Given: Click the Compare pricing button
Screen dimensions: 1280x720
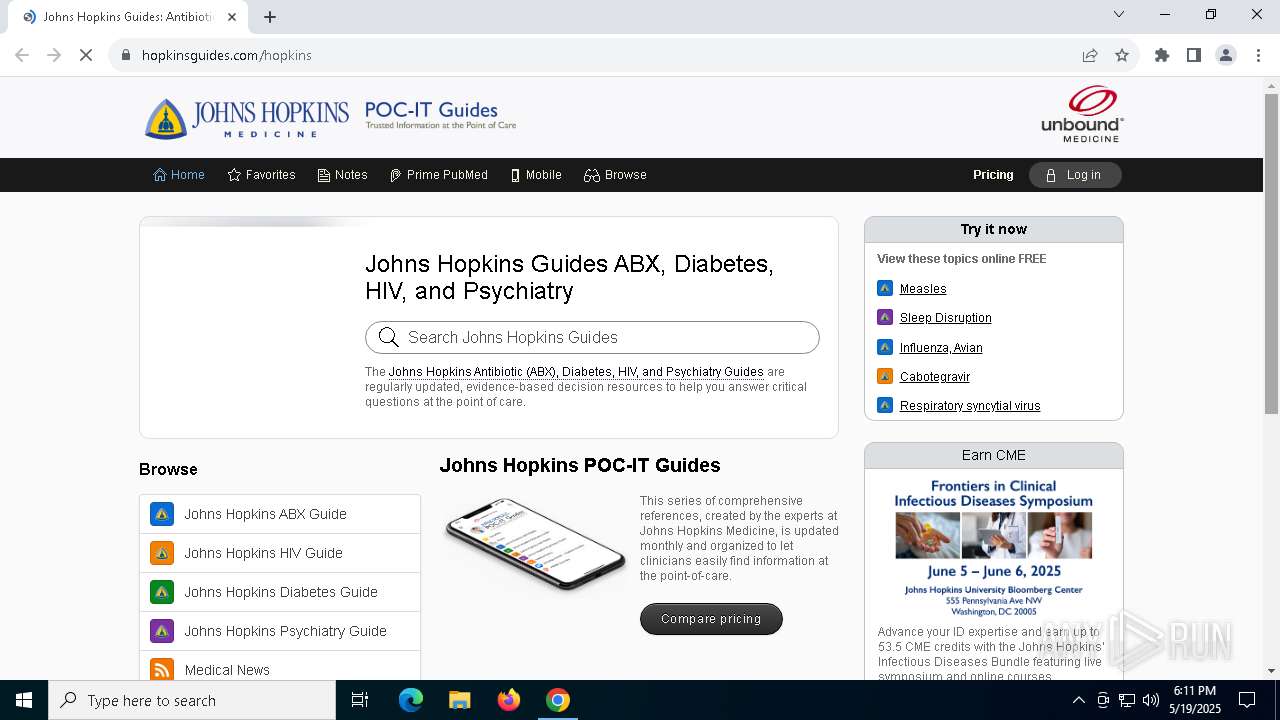Looking at the screenshot, I should 711,619.
